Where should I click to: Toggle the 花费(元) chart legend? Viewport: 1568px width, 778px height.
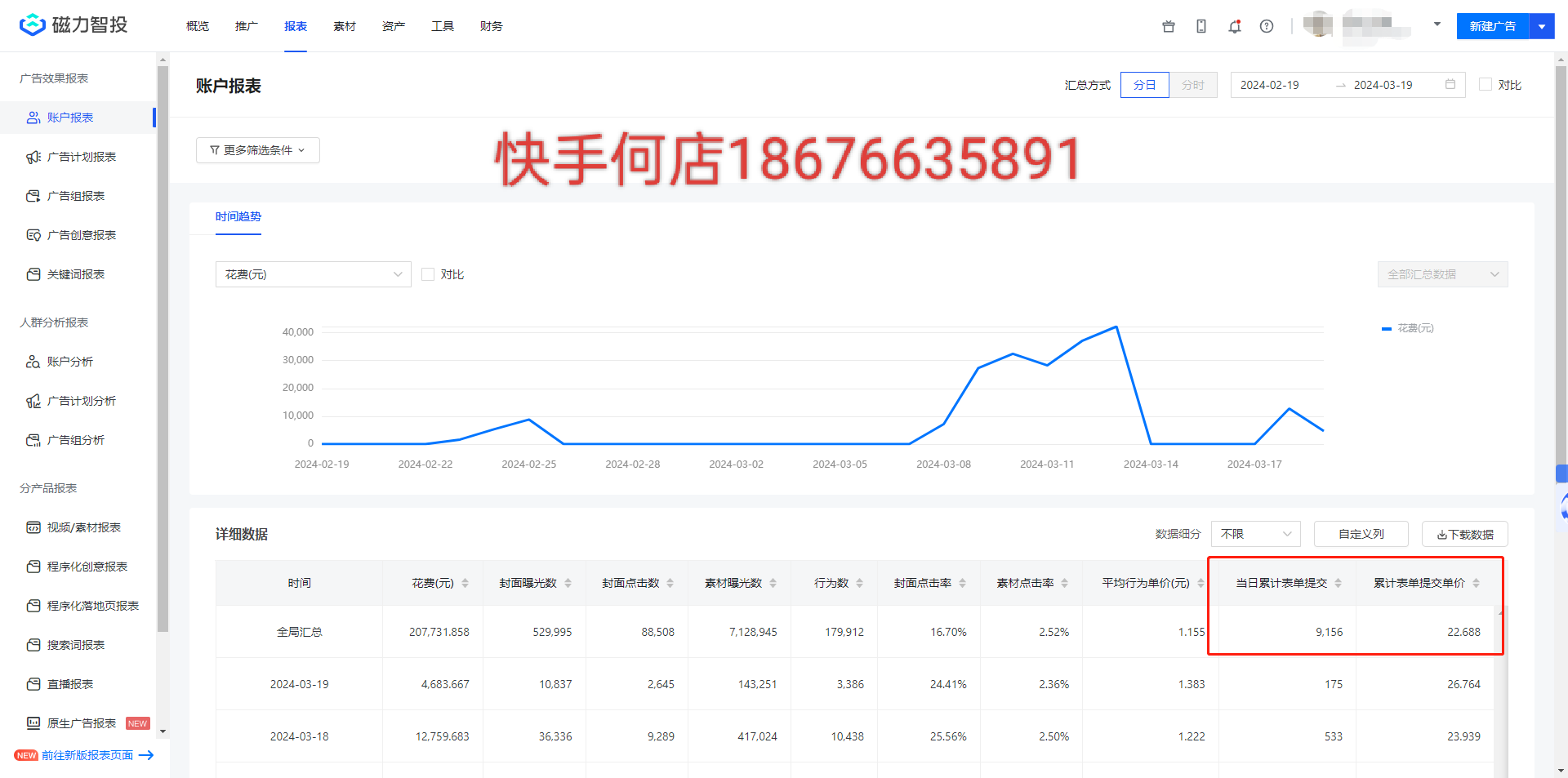coord(1408,328)
